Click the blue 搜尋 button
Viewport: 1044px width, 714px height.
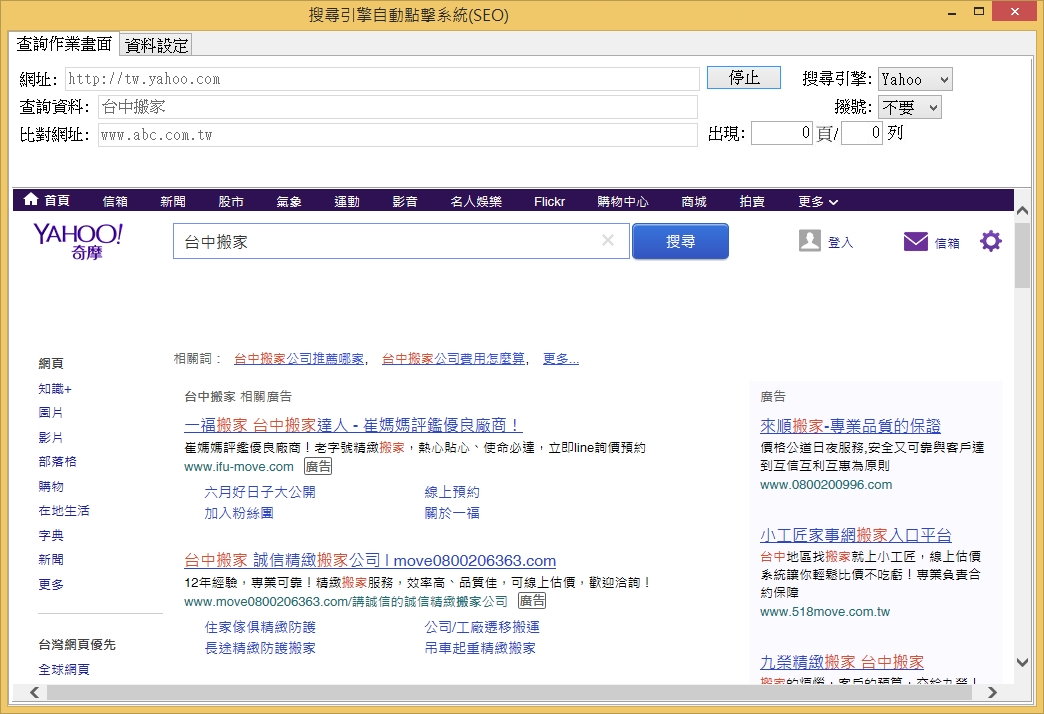click(x=680, y=241)
